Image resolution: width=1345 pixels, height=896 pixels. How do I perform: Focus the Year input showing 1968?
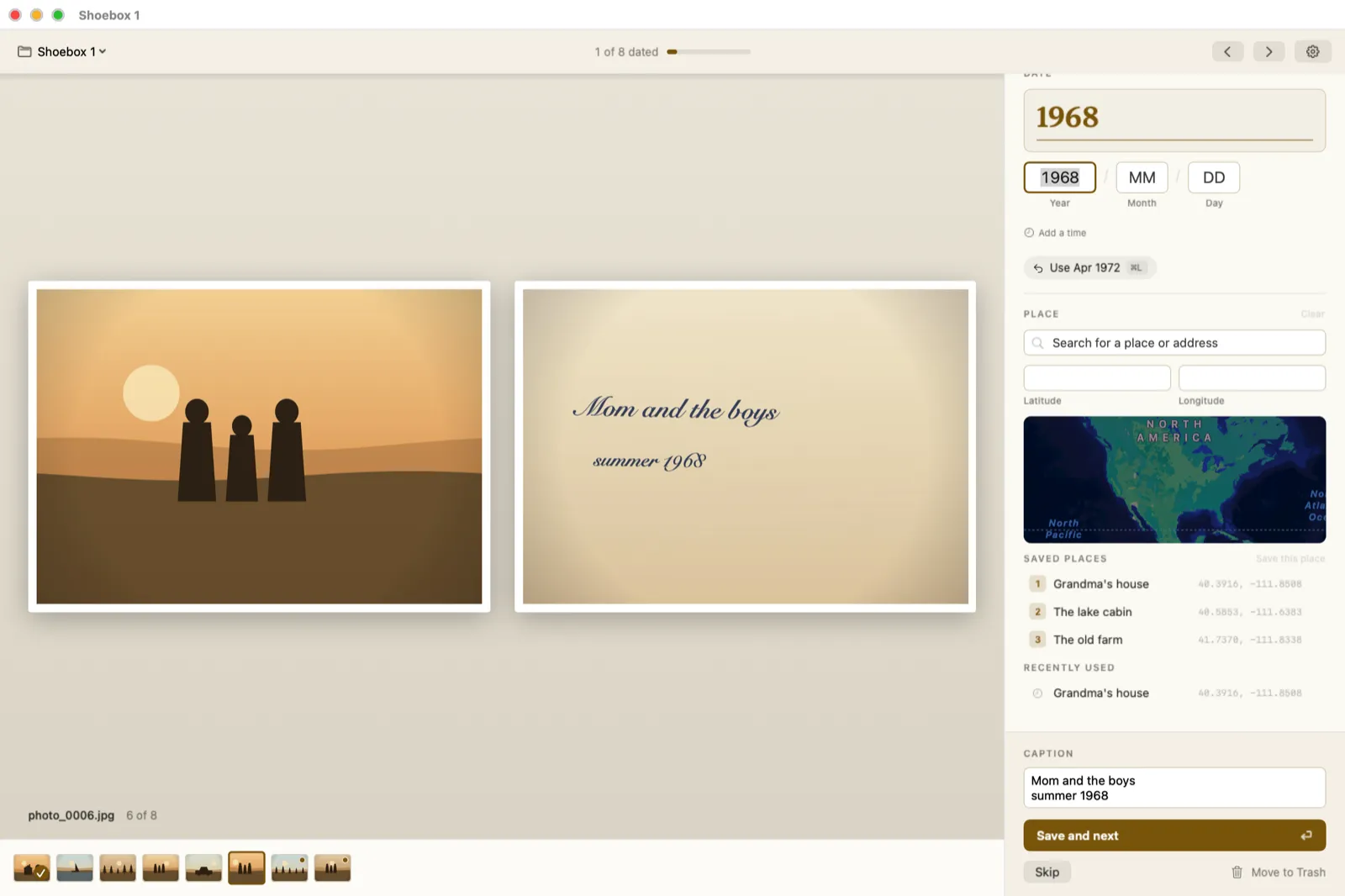[1060, 177]
